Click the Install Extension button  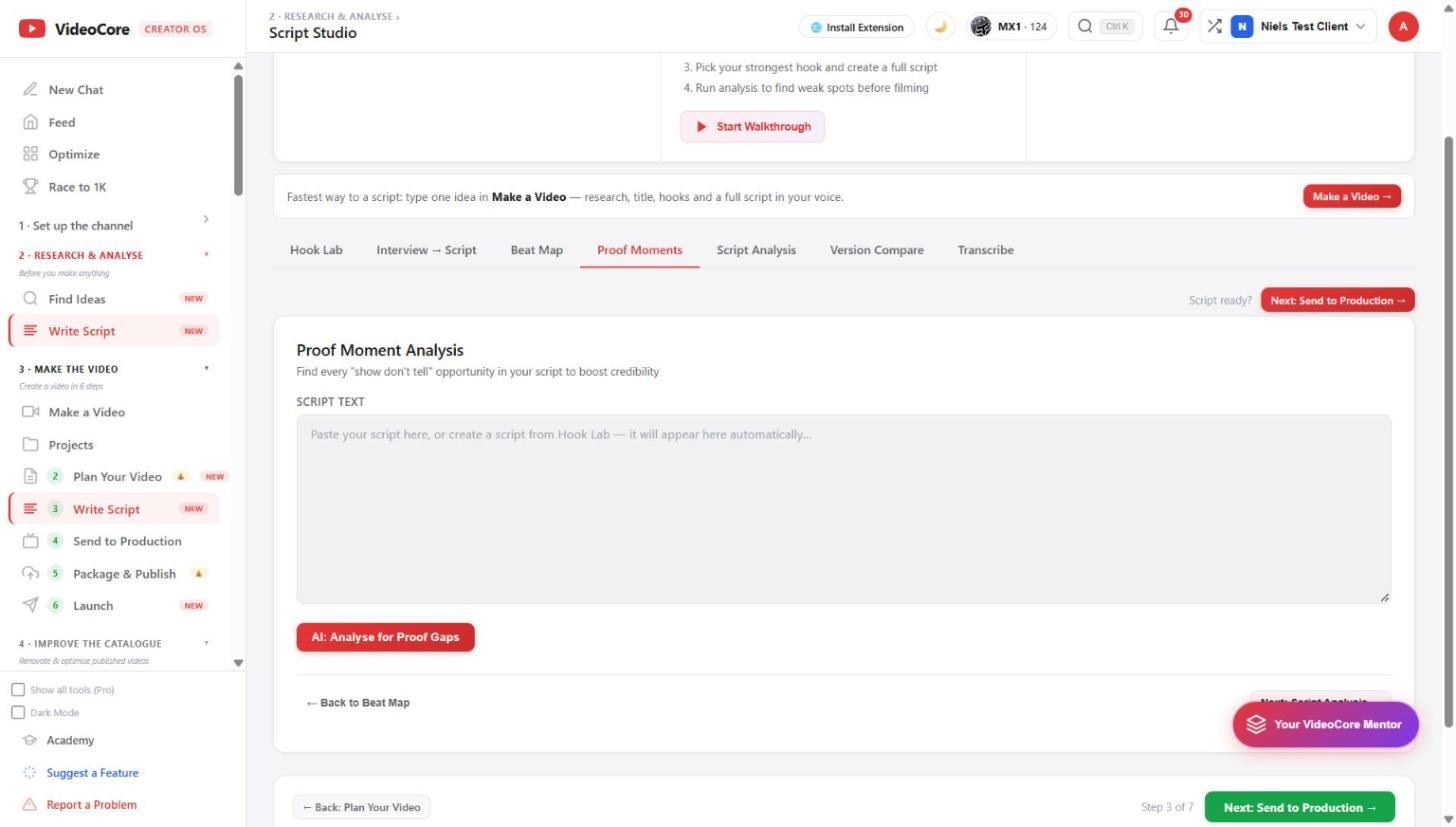coord(857,27)
